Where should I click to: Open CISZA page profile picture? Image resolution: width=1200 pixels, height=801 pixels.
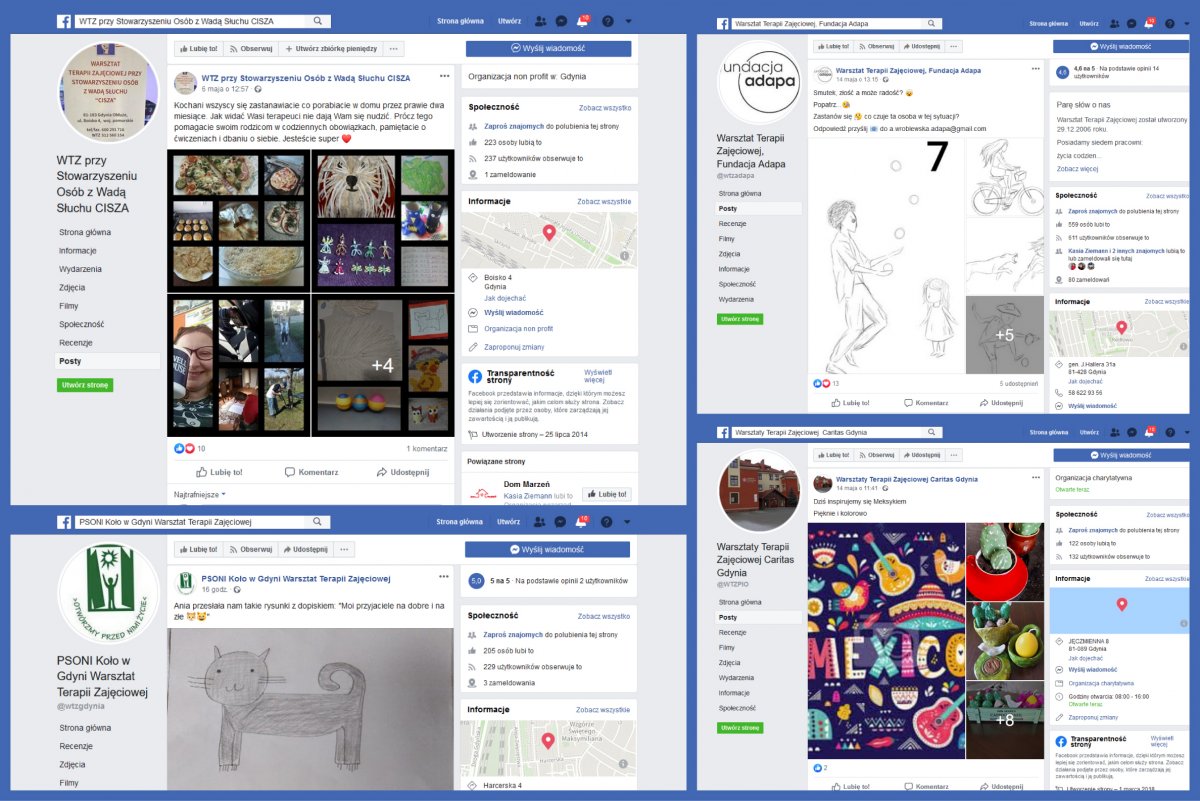point(107,92)
